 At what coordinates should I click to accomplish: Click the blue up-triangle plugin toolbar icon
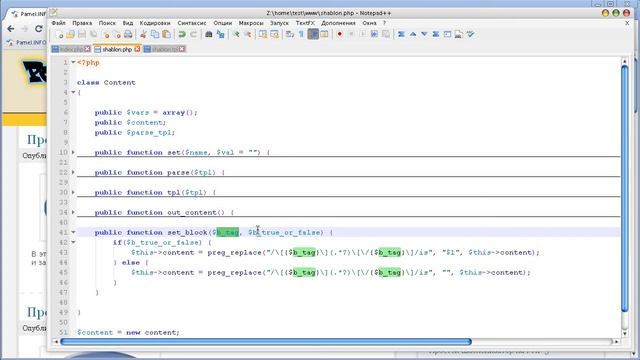(x=413, y=34)
